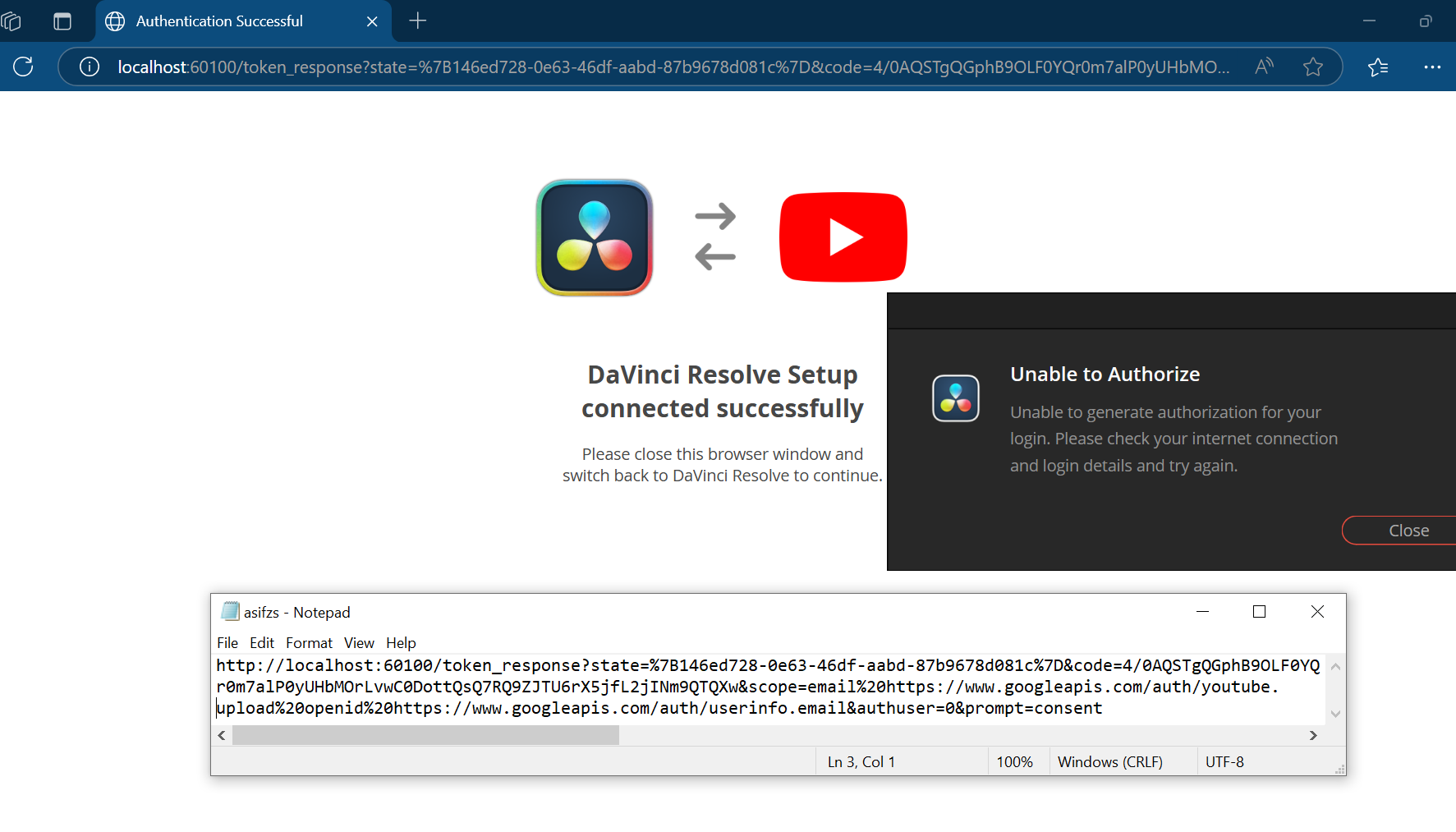Maximize the Notepad window

[1259, 611]
